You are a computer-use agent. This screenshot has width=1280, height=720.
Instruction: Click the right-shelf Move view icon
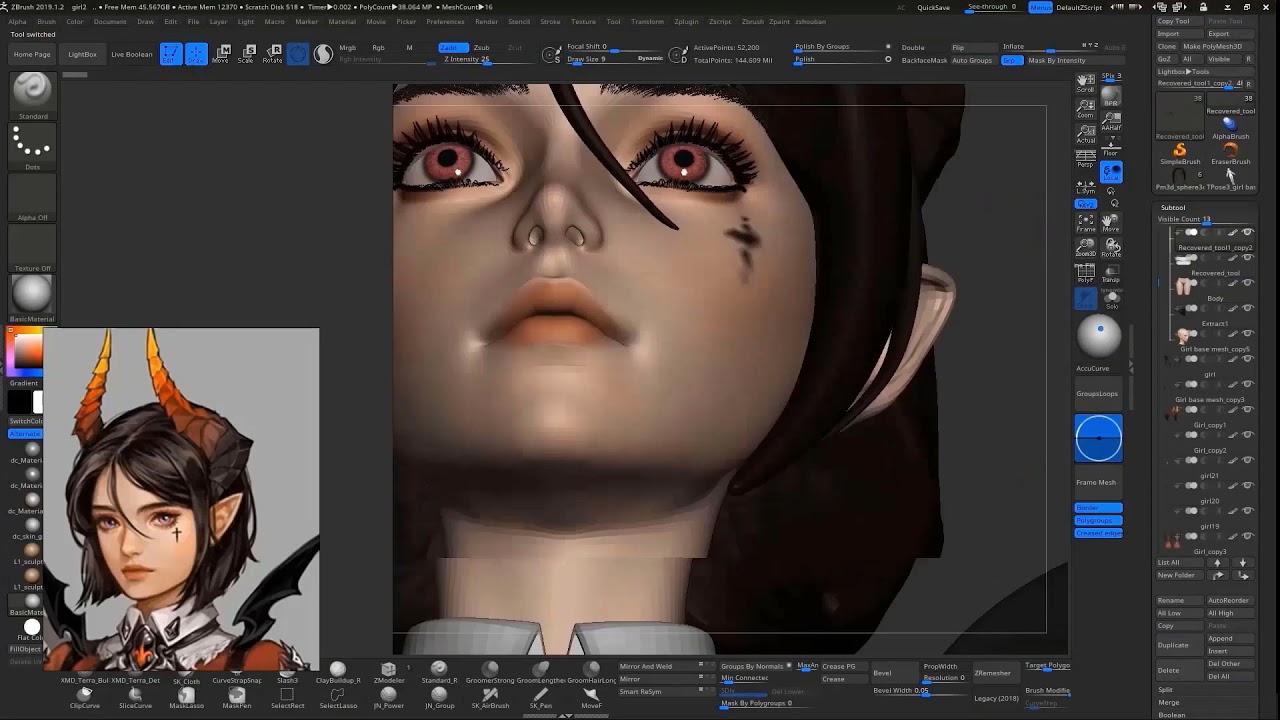coord(1111,222)
